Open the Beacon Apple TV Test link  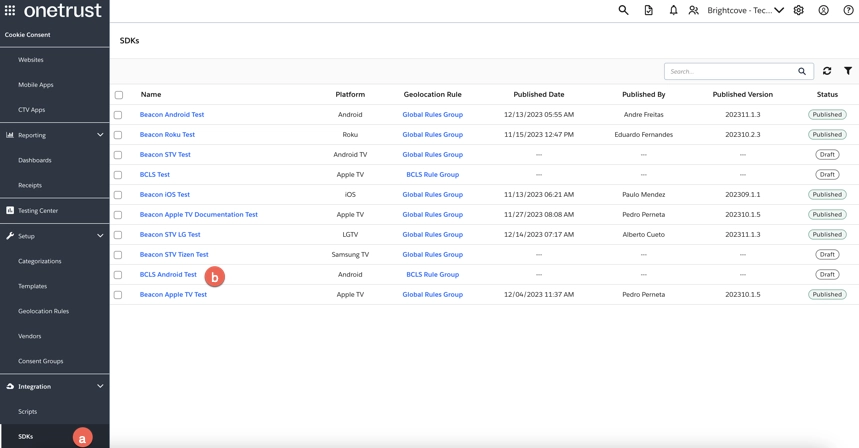point(173,294)
